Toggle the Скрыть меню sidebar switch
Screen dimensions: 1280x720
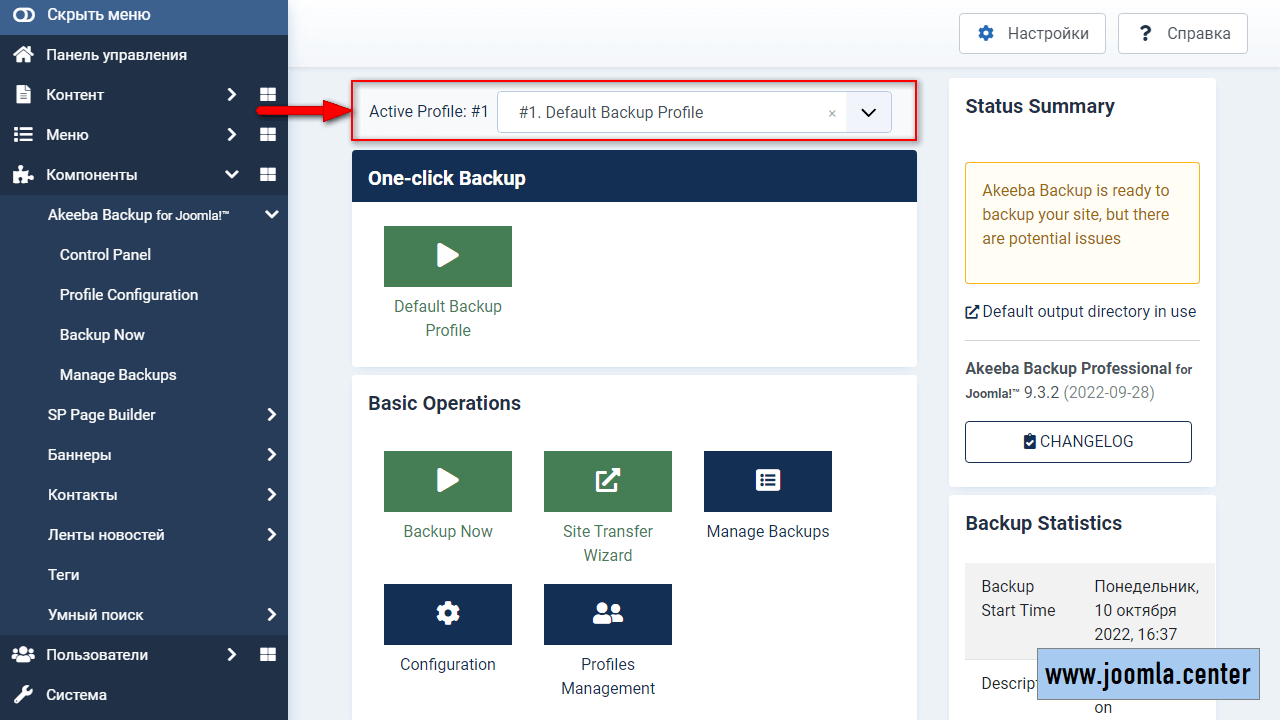coord(23,15)
